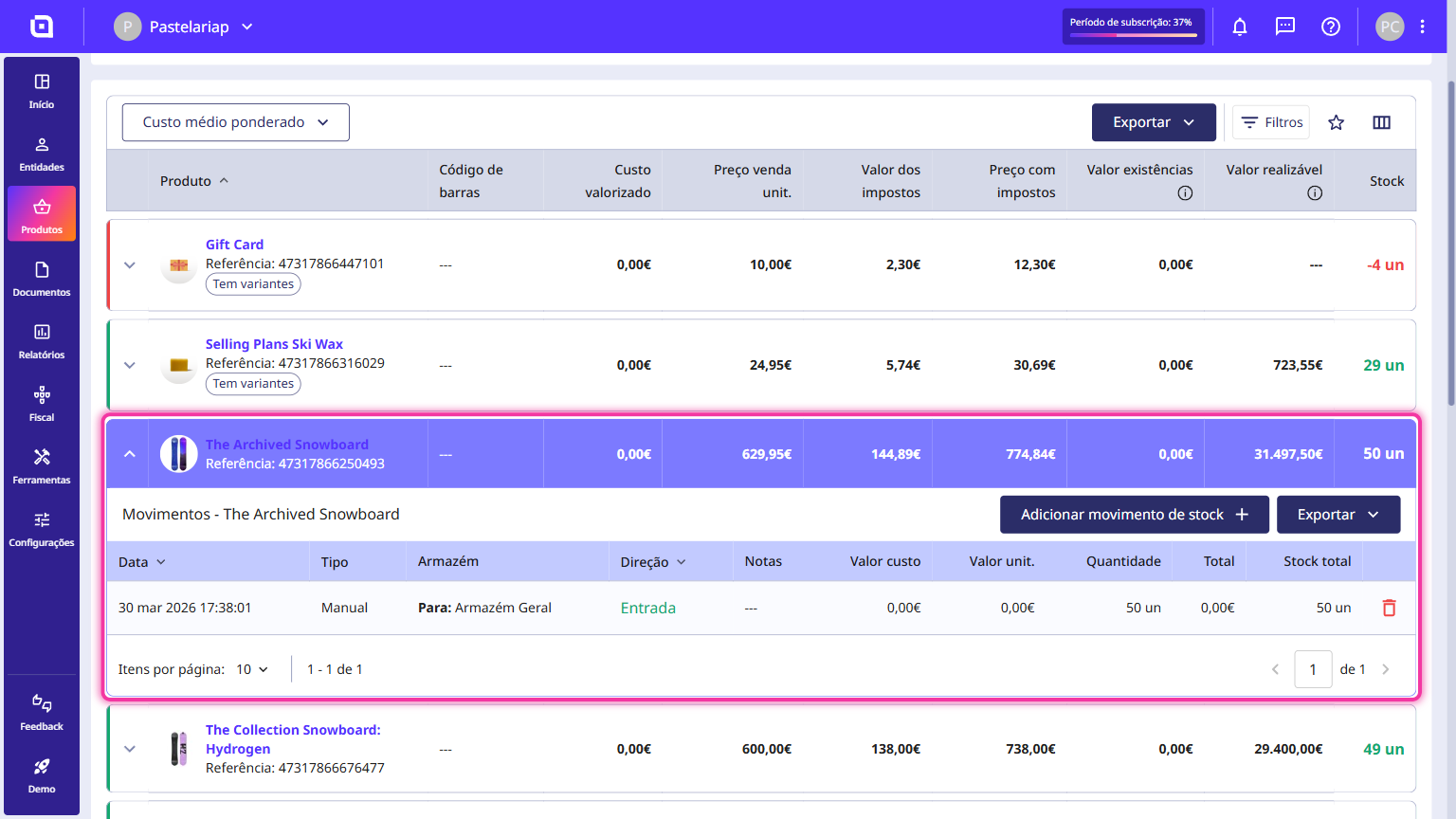The image size is (1456, 819).
Task: Open the Selling Plans Ski Wax link
Action: (274, 344)
